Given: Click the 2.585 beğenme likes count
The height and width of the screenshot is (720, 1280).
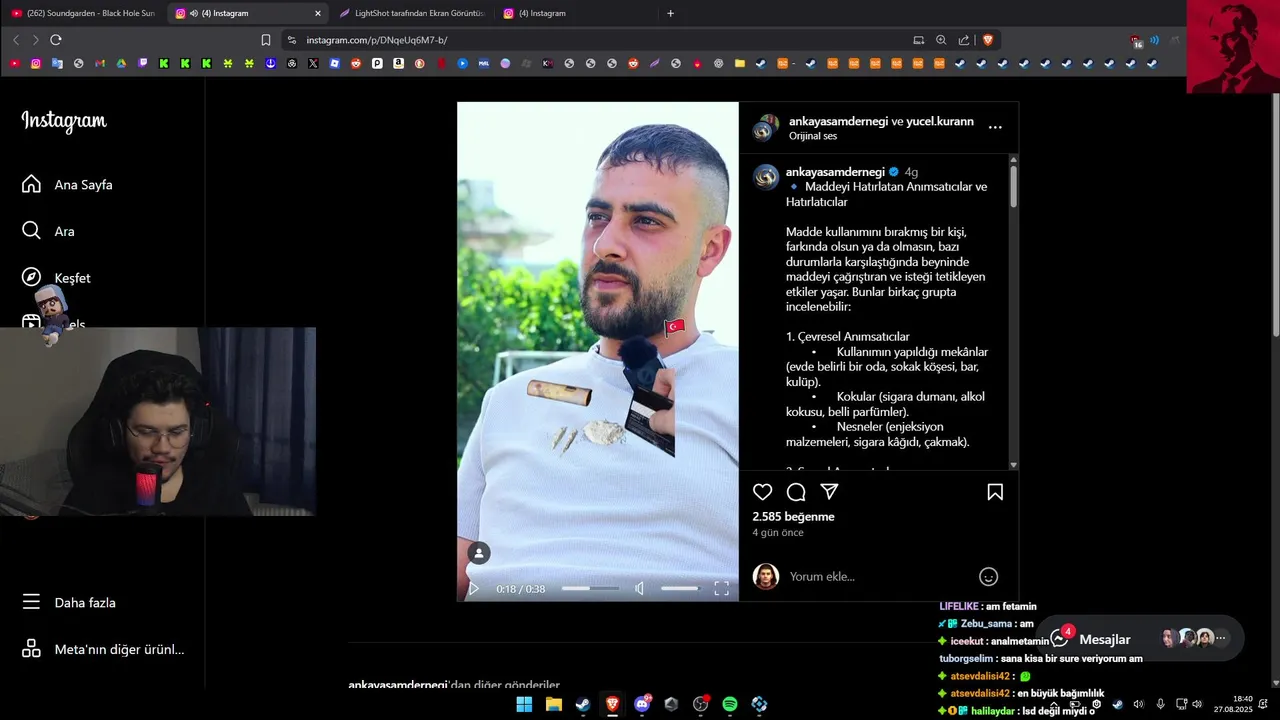Looking at the screenshot, I should pos(793,517).
